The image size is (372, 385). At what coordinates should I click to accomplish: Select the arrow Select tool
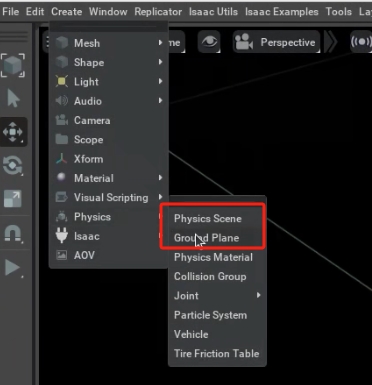[13, 98]
